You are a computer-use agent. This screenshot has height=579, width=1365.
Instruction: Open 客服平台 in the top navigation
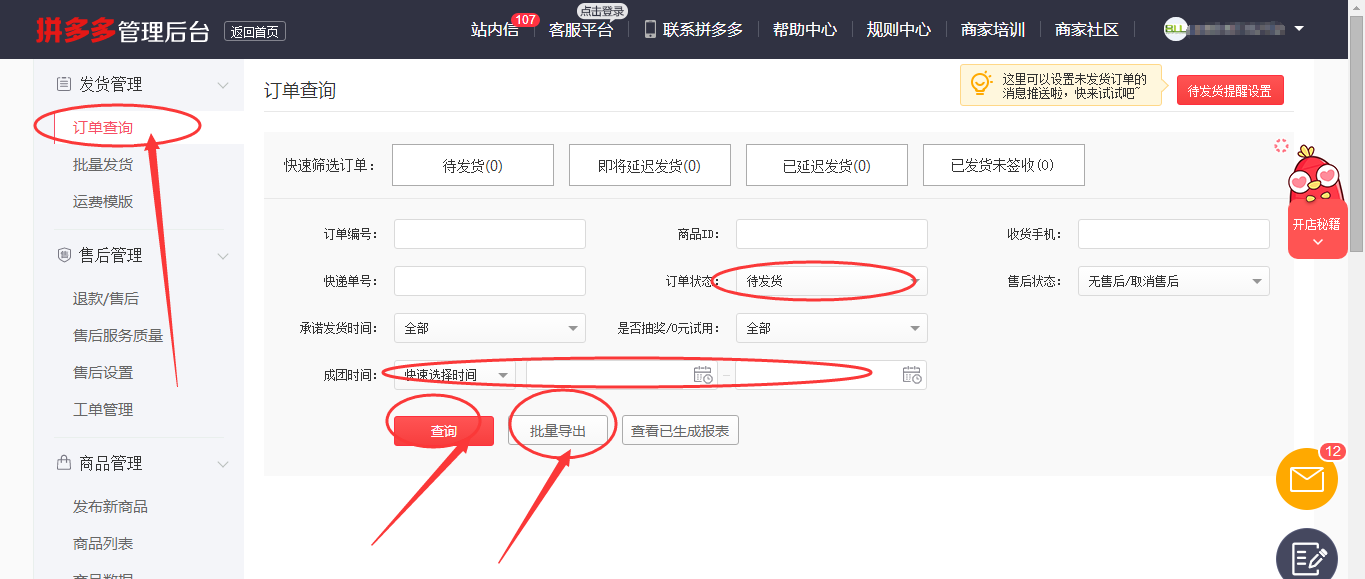[581, 29]
